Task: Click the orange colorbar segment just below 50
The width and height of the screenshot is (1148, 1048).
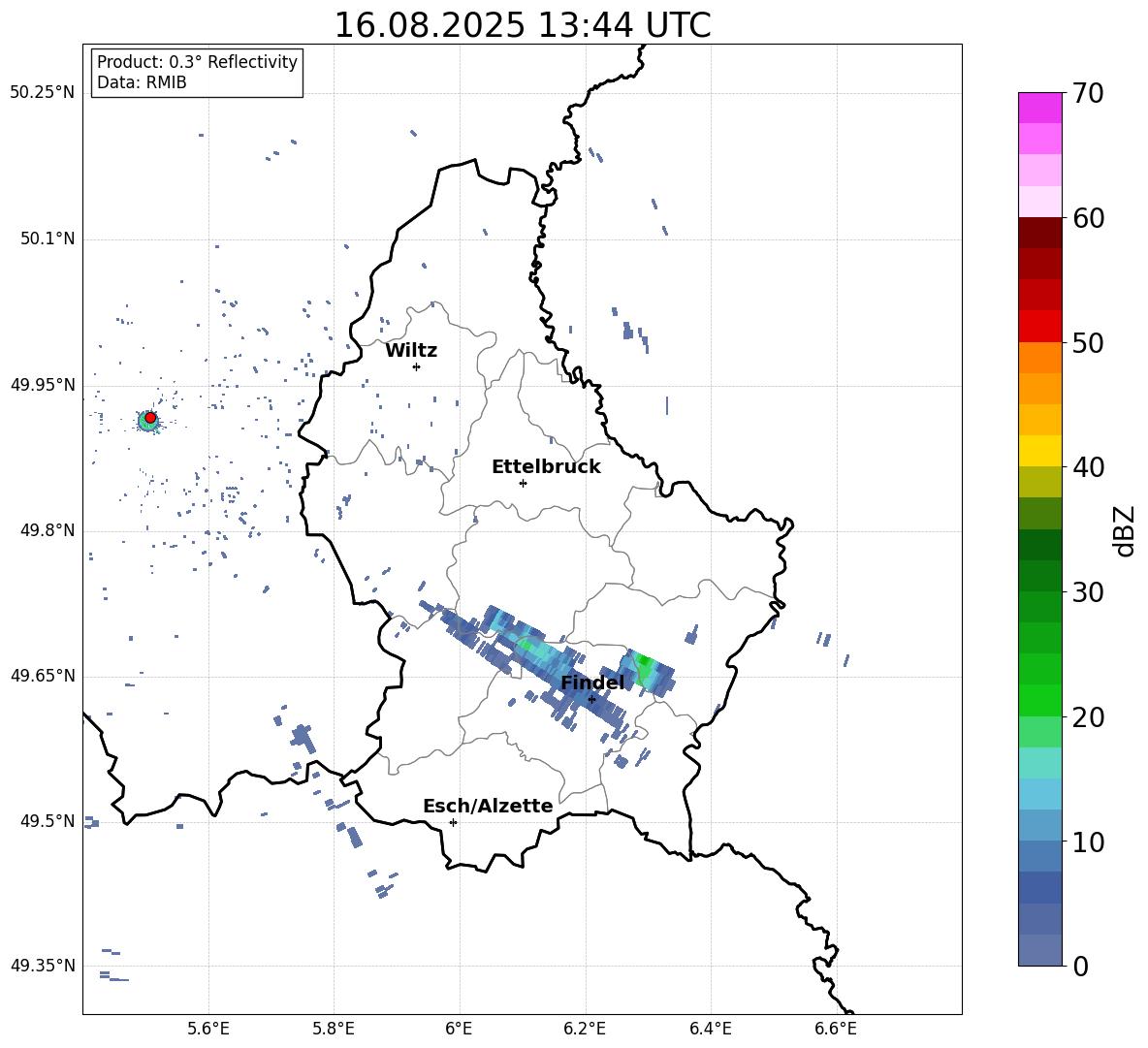Action: point(1039,358)
